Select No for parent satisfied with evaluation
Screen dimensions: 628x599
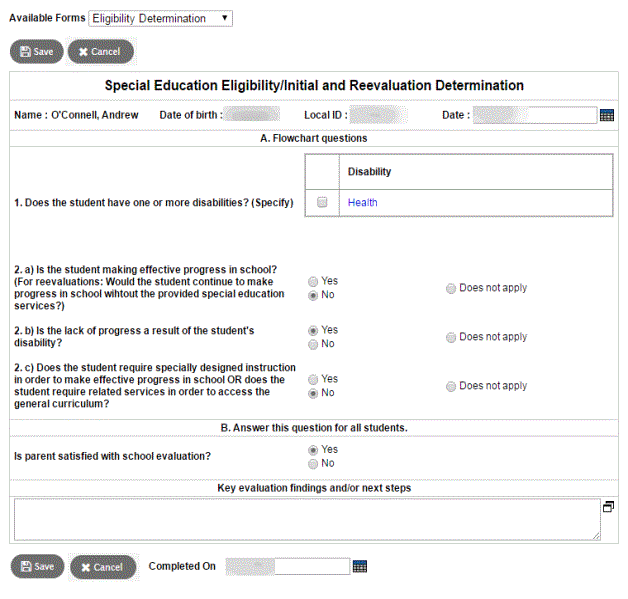[x=315, y=464]
